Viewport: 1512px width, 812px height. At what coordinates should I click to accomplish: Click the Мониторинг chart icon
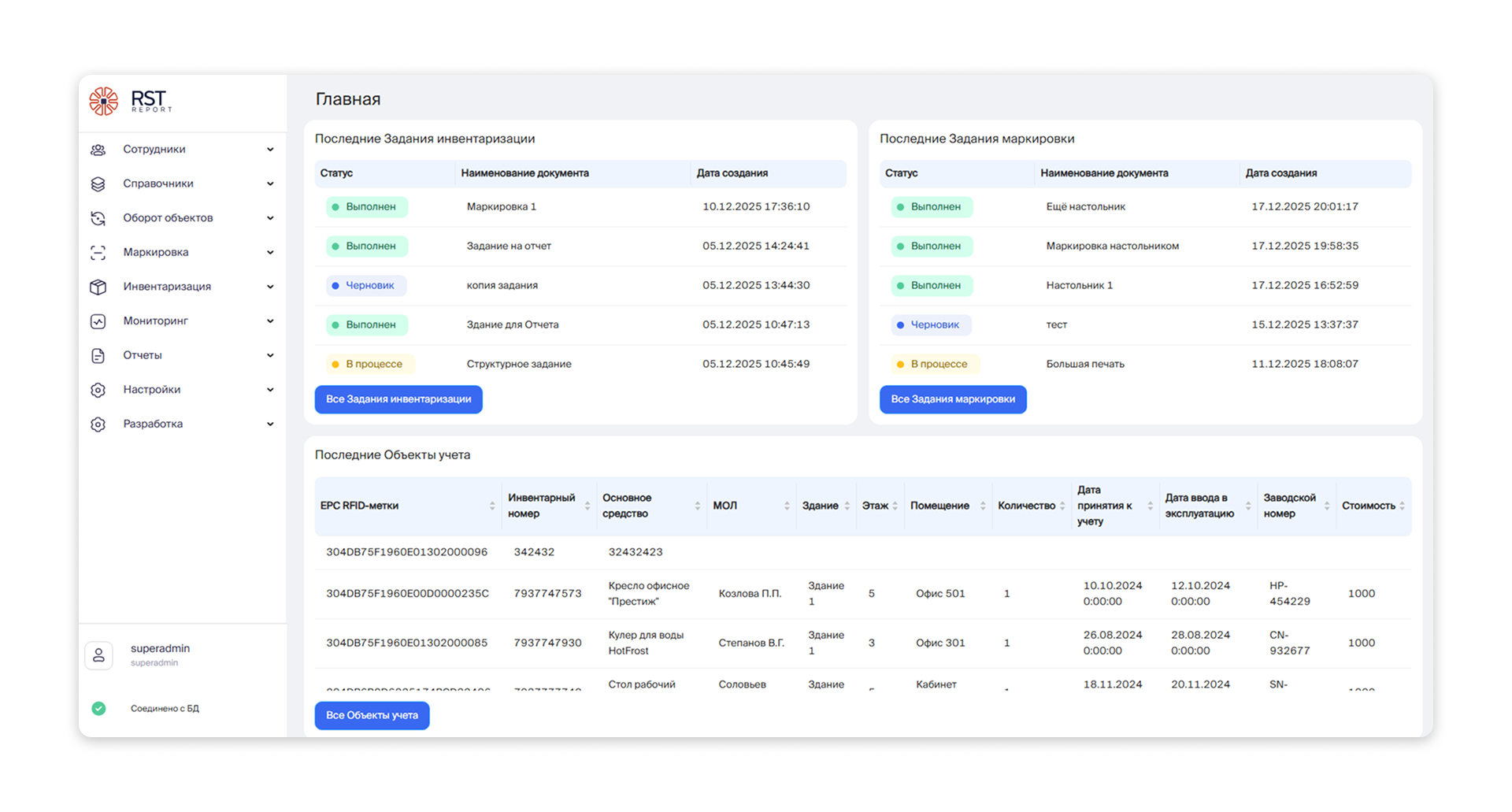[x=98, y=321]
